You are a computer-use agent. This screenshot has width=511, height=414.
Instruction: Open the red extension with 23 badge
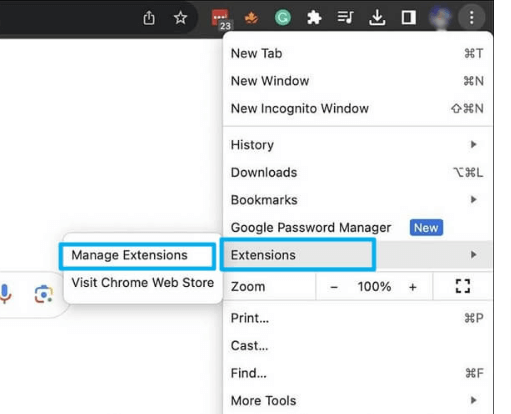(x=221, y=19)
